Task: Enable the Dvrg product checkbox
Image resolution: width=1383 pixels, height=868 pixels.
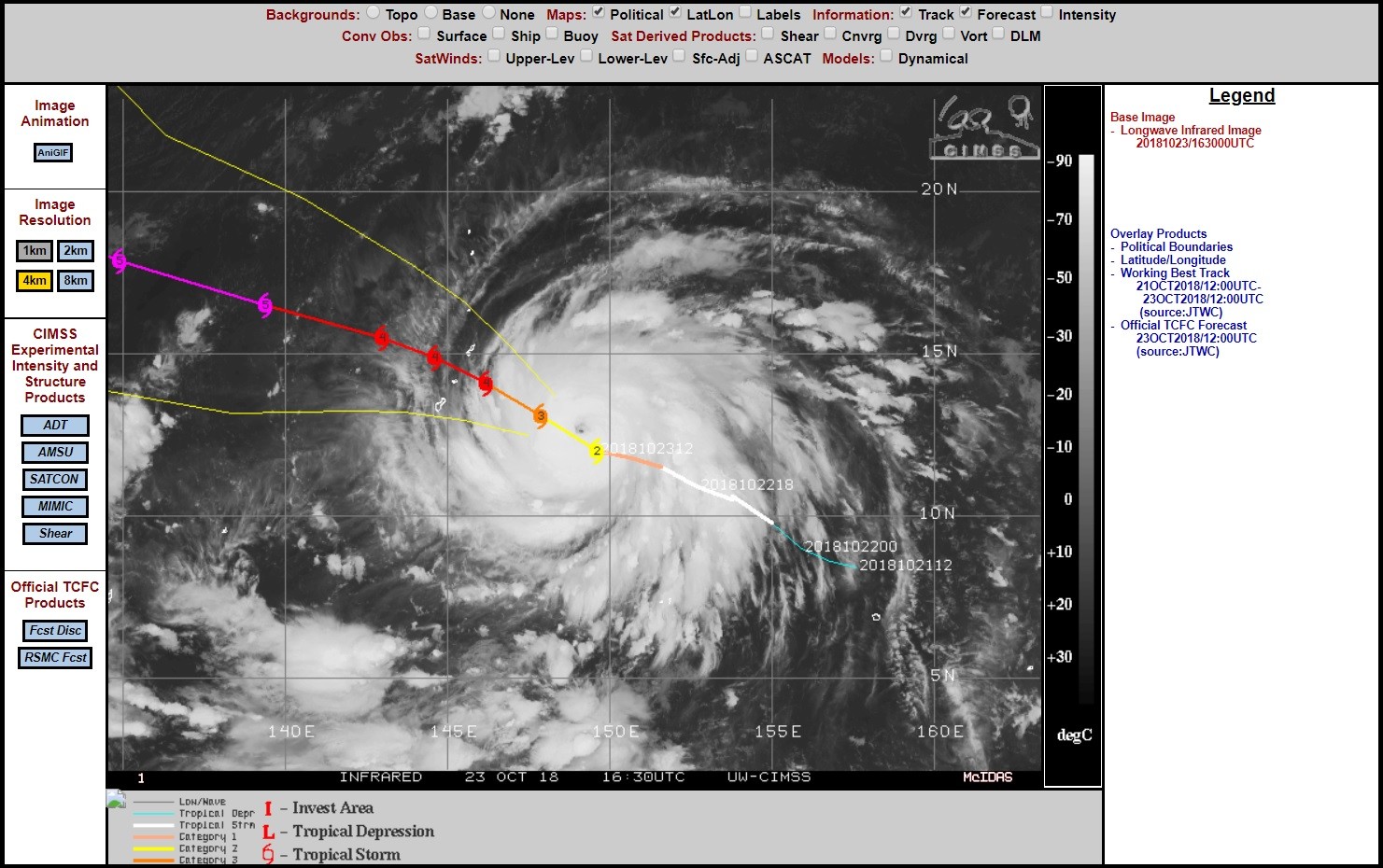Action: [x=893, y=35]
